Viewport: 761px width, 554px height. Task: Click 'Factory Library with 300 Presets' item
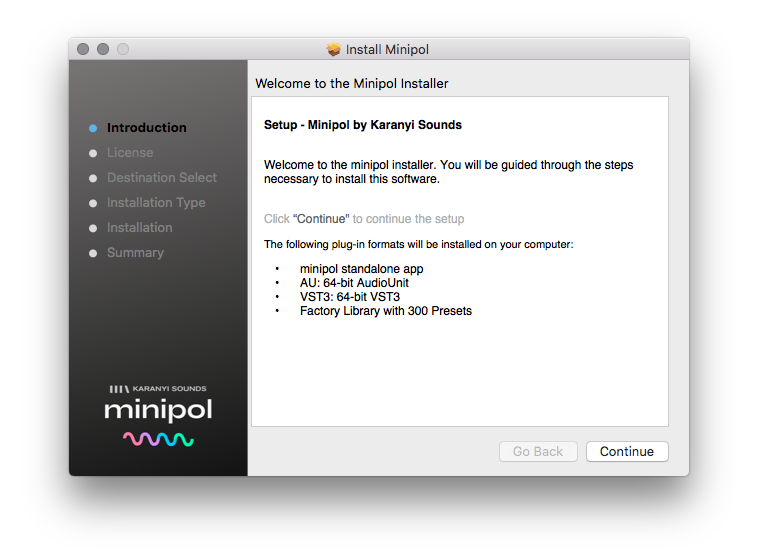click(x=385, y=311)
